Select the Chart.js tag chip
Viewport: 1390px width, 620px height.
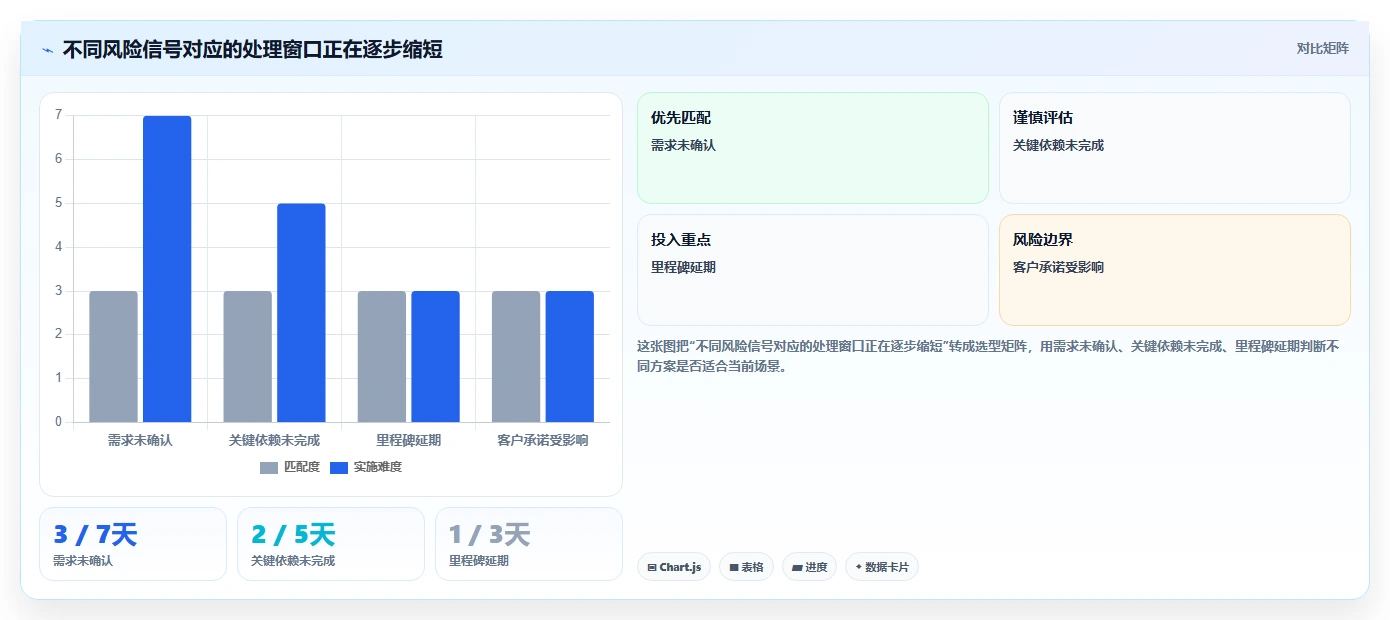coord(674,567)
